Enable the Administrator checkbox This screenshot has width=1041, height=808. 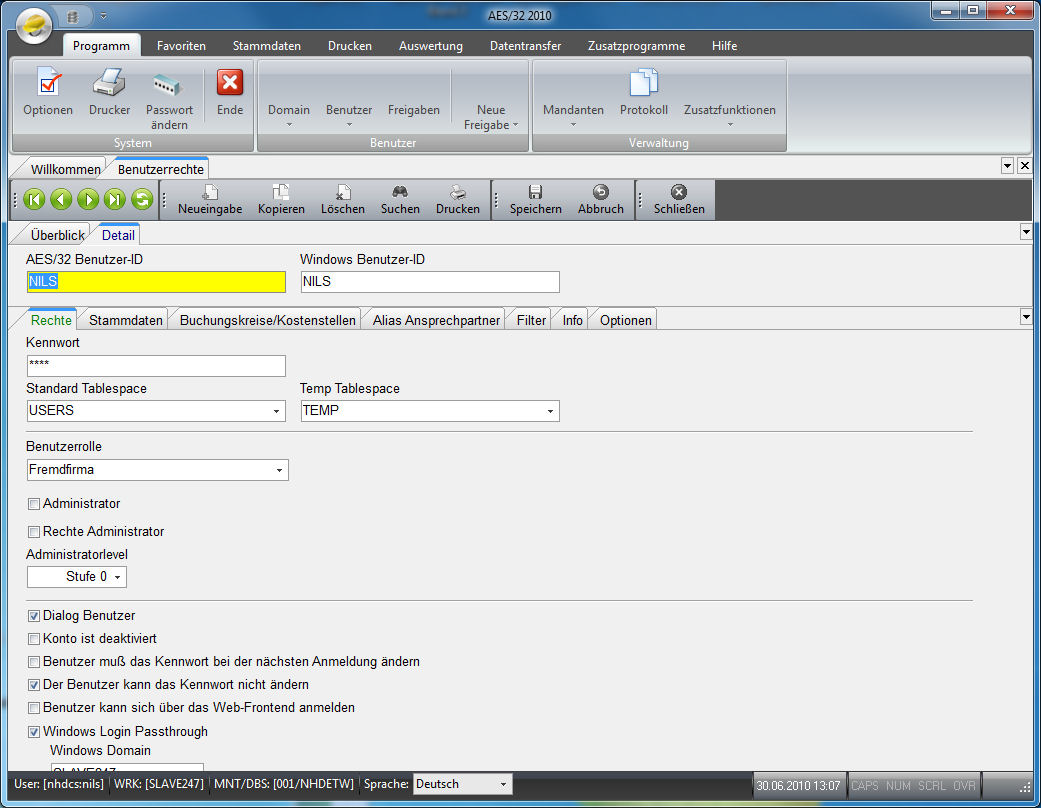point(34,504)
